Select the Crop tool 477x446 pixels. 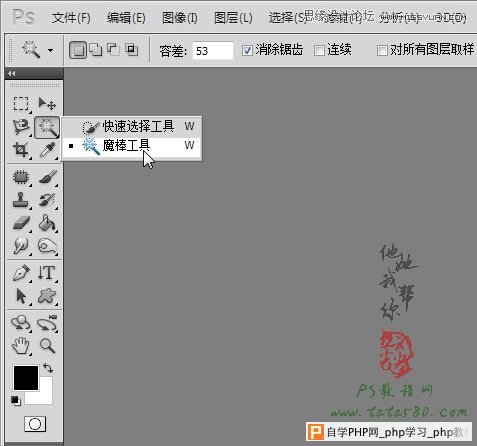[x=21, y=150]
